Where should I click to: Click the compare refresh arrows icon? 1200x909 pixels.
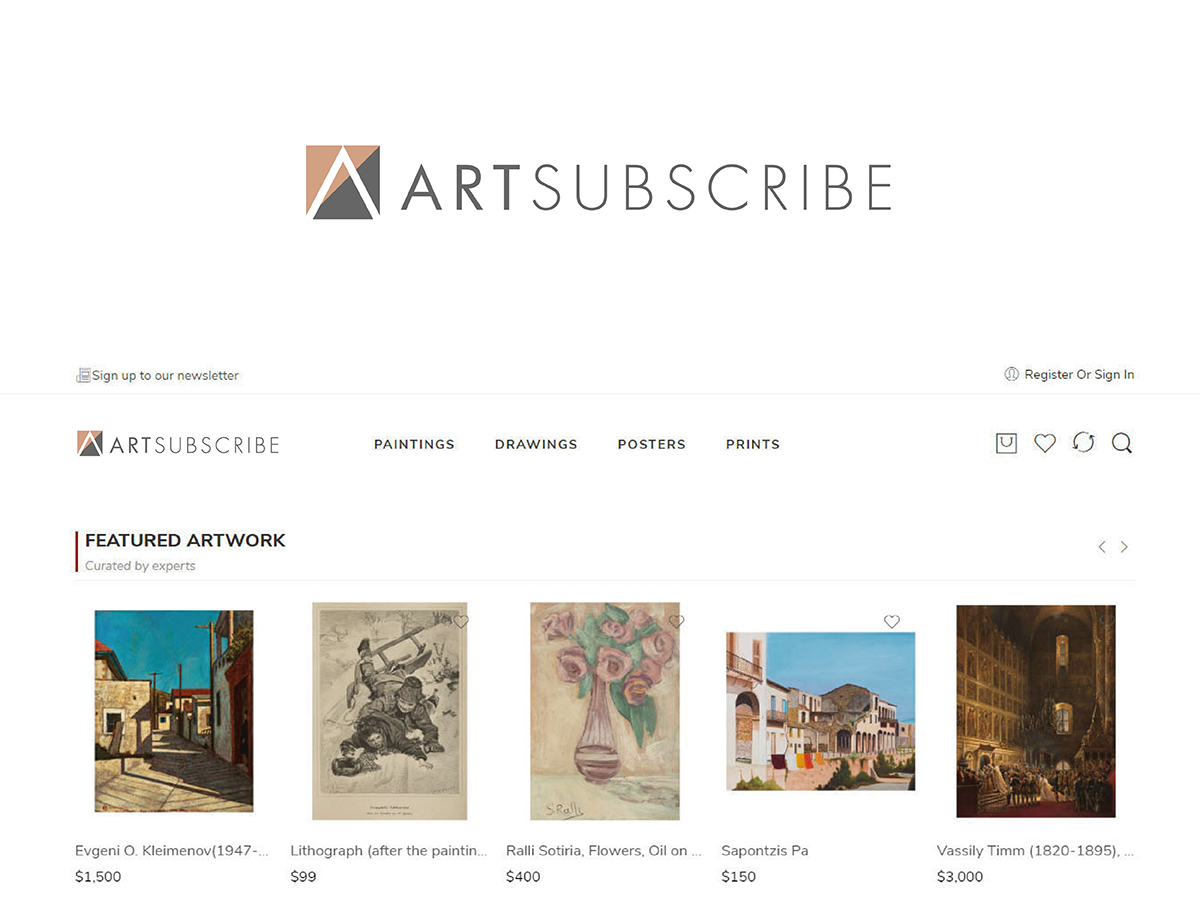coord(1084,443)
